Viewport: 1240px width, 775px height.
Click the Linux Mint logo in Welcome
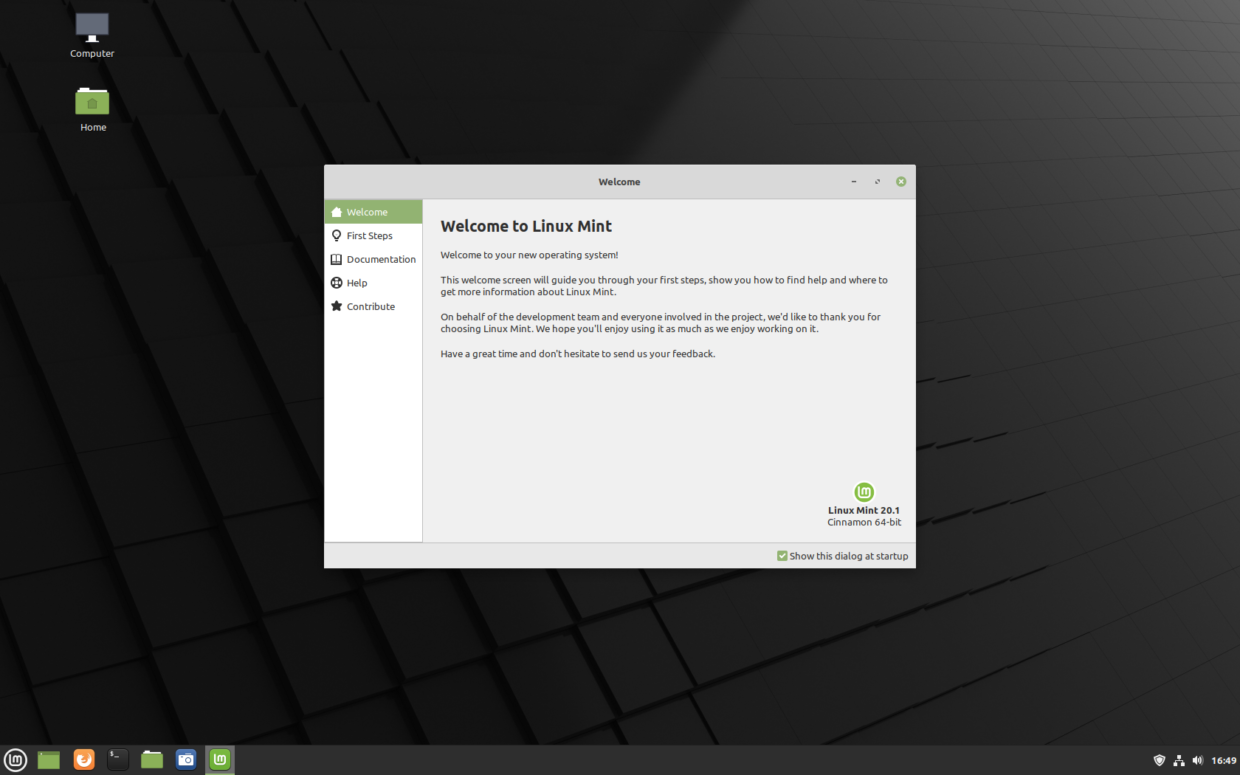tap(864, 492)
